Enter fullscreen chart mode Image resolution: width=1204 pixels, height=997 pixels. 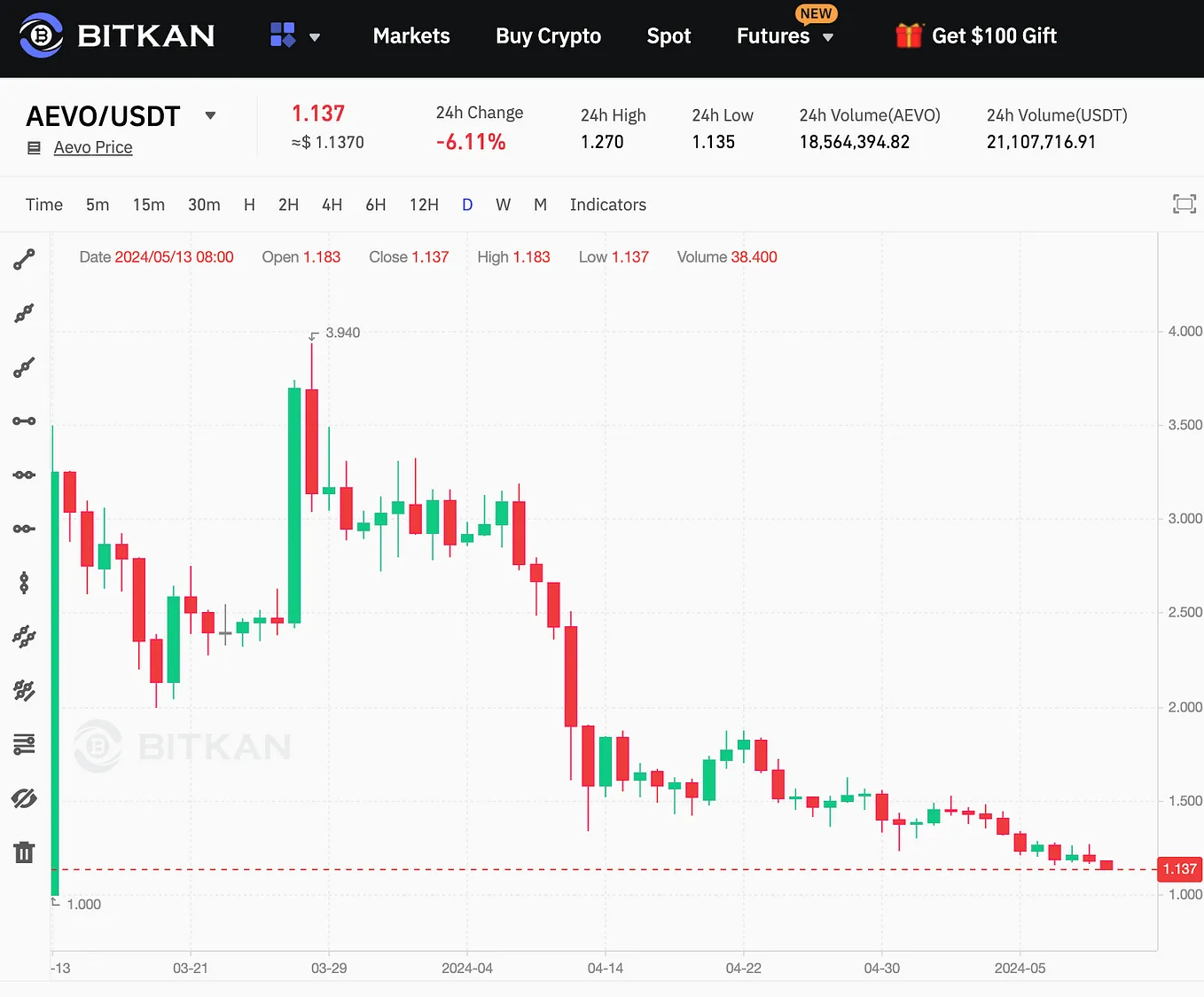1184,205
